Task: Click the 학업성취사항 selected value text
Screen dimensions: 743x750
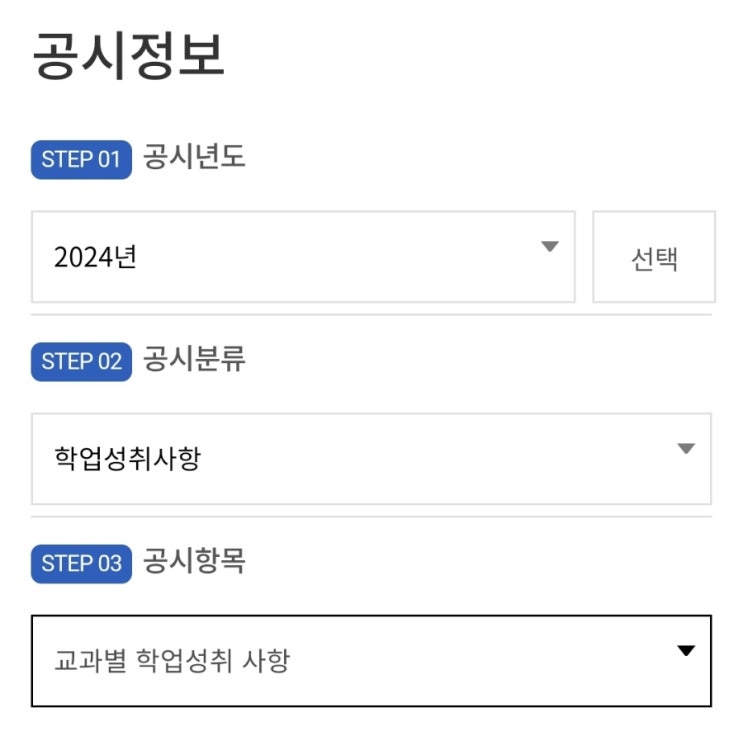Action: click(127, 460)
